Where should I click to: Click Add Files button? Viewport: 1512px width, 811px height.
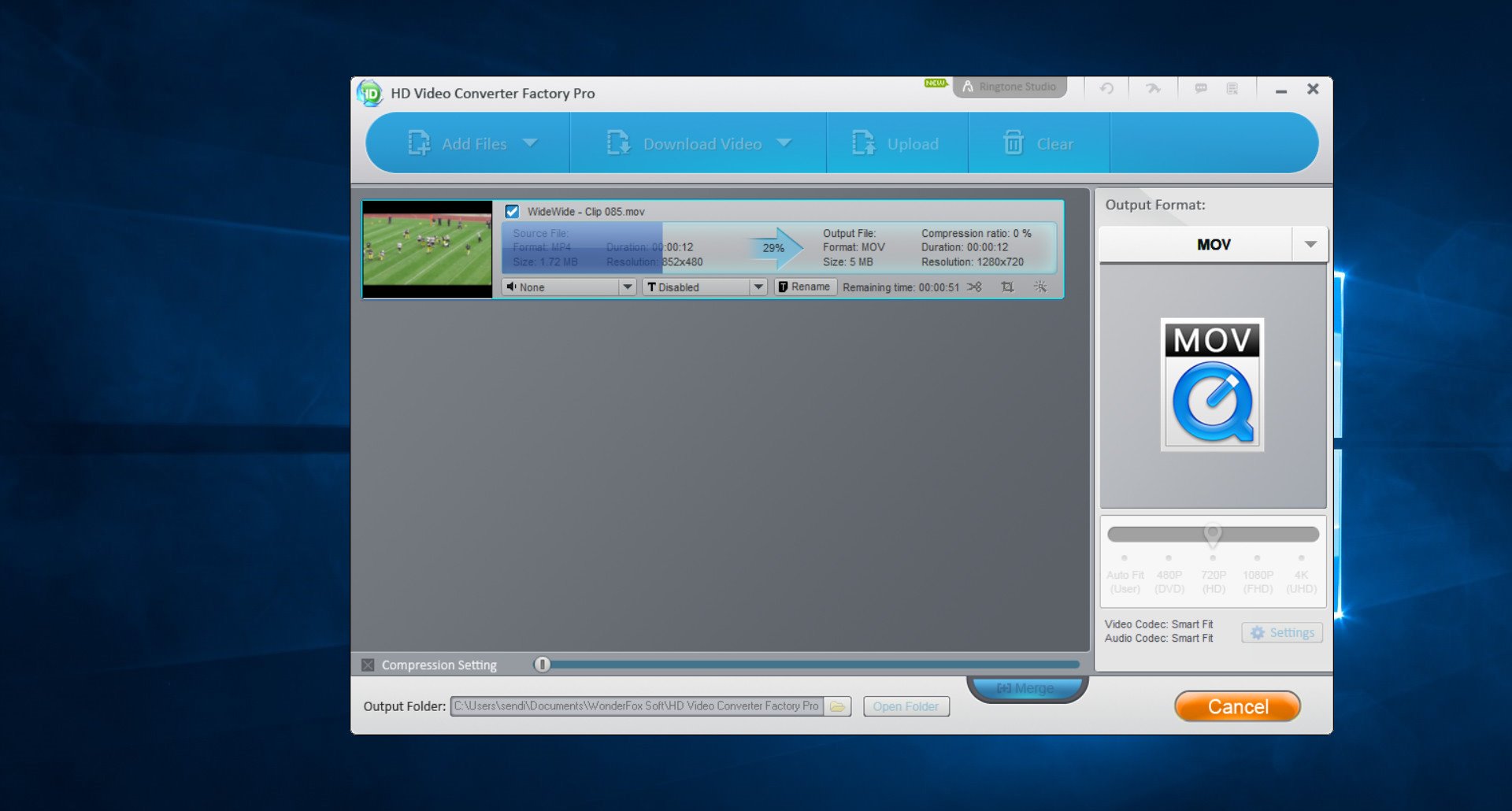click(x=458, y=143)
